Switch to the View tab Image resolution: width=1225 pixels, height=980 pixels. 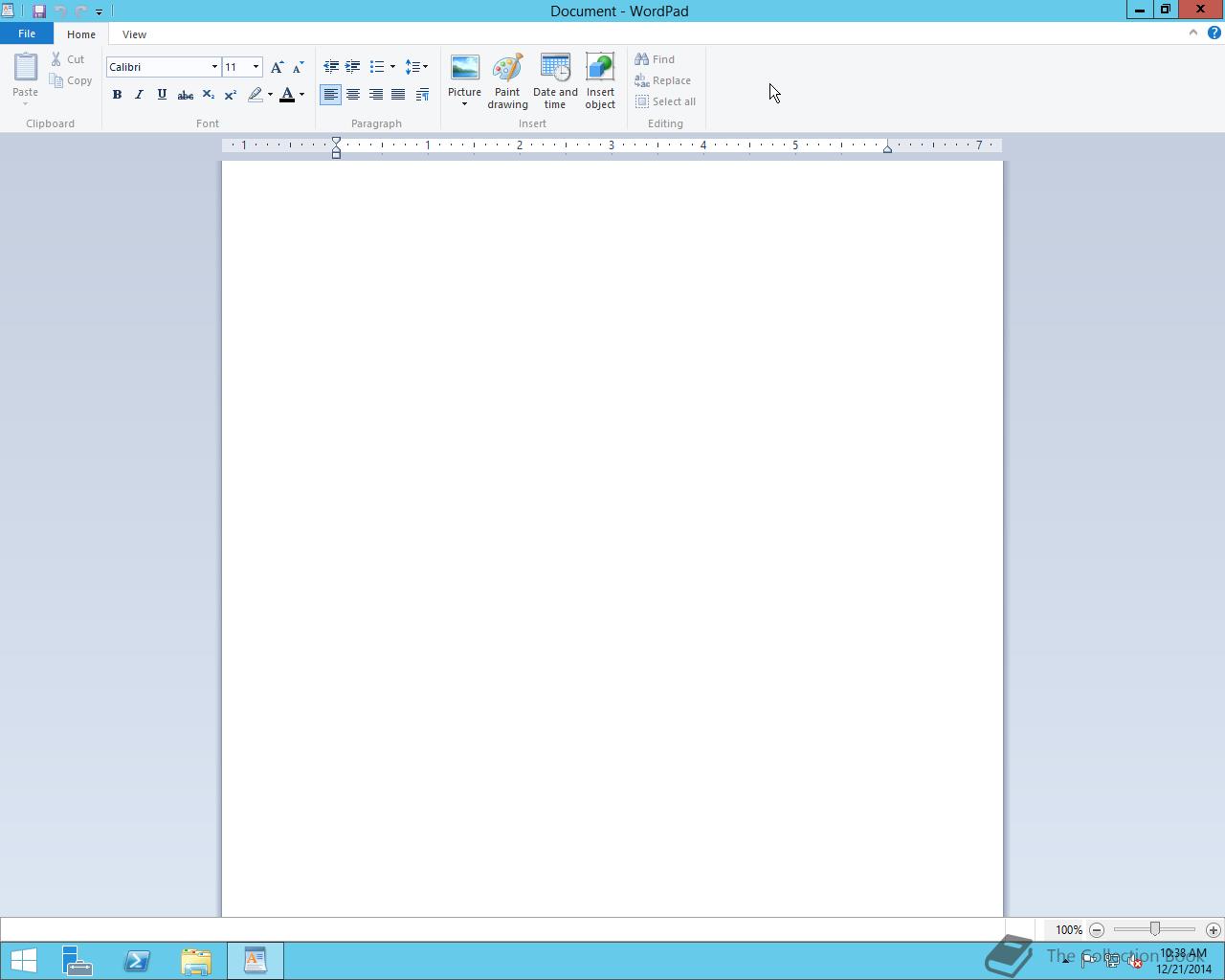tap(134, 34)
